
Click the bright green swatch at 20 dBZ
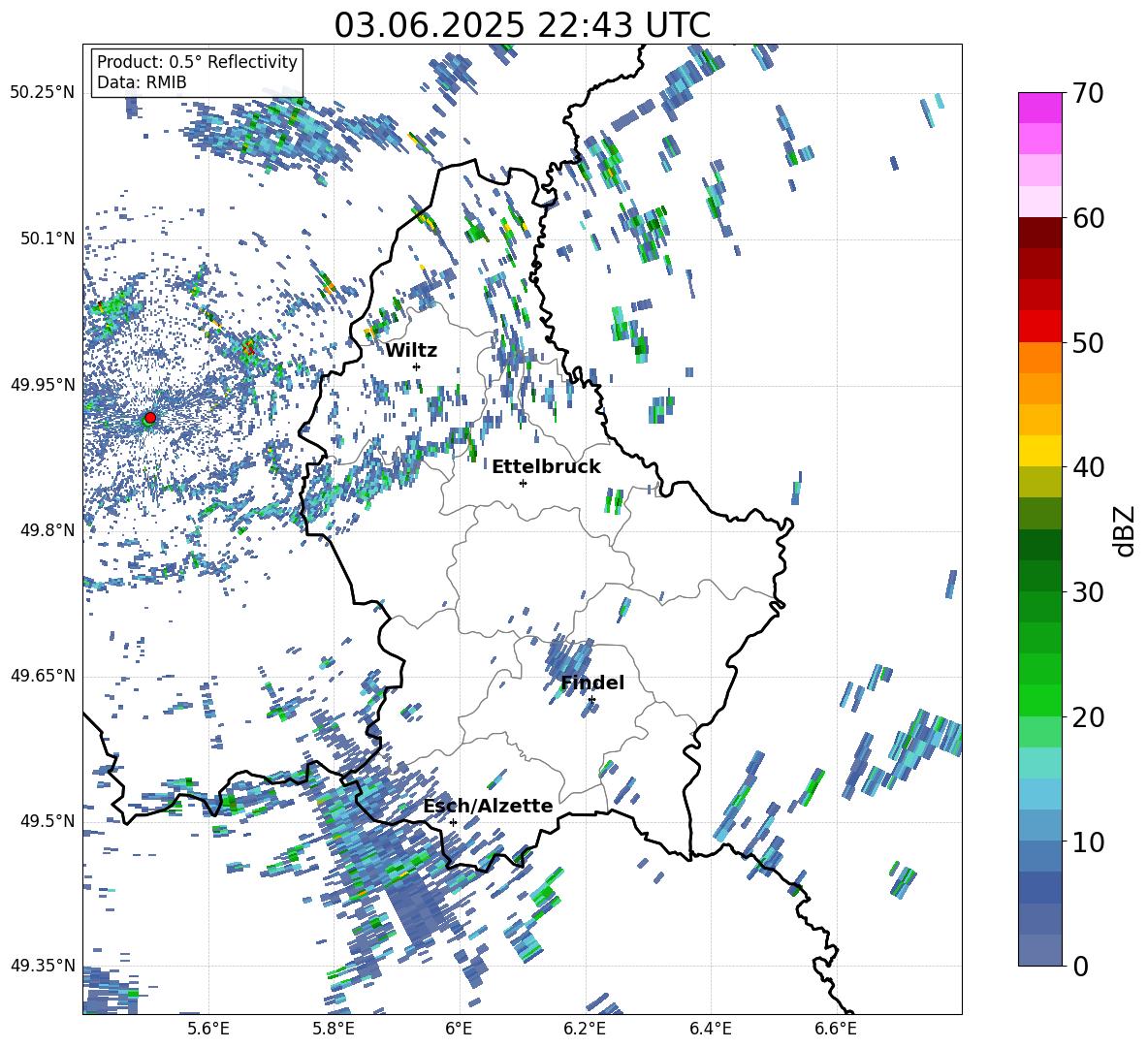point(1039,700)
